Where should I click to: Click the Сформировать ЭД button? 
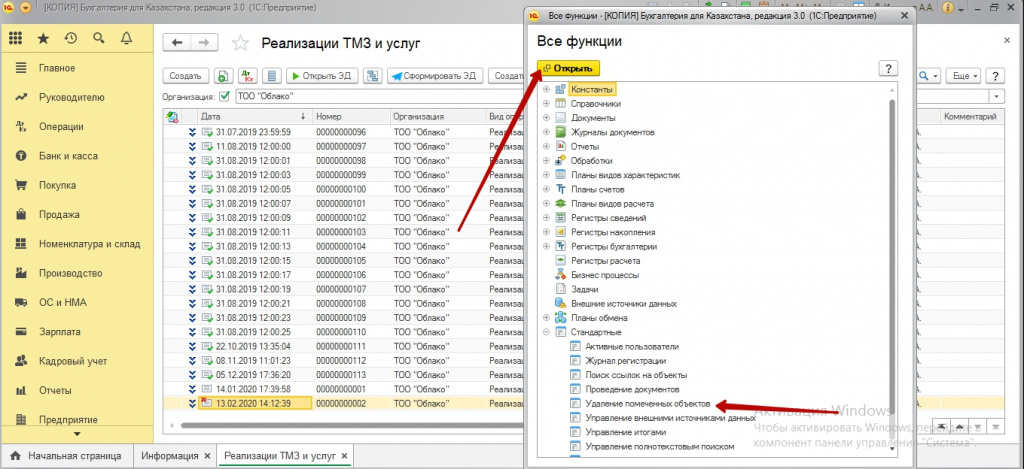click(435, 76)
